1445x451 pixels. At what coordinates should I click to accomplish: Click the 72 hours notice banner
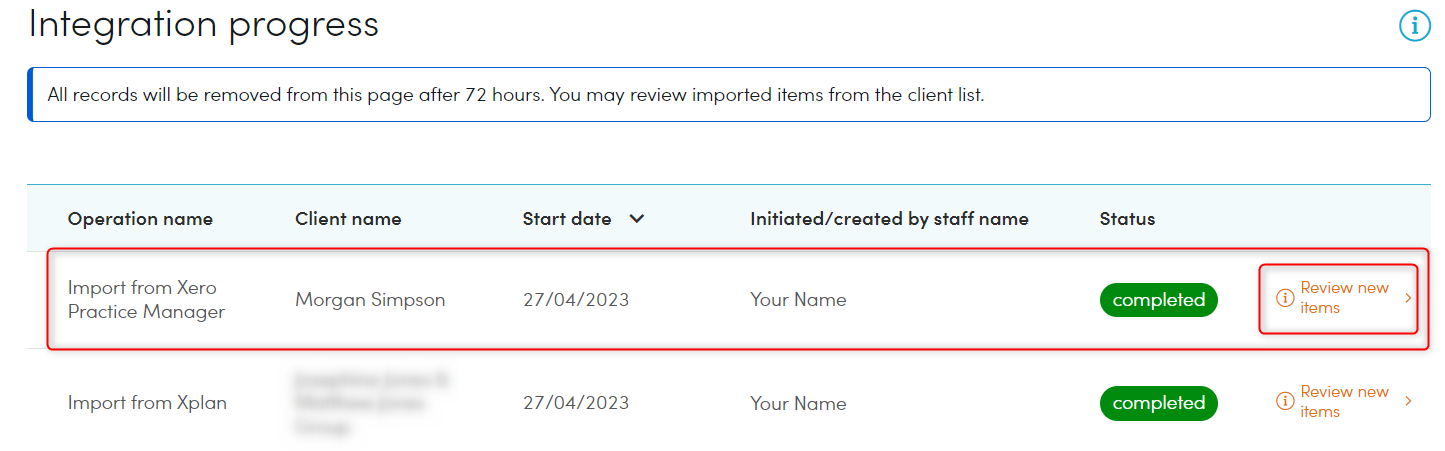729,95
